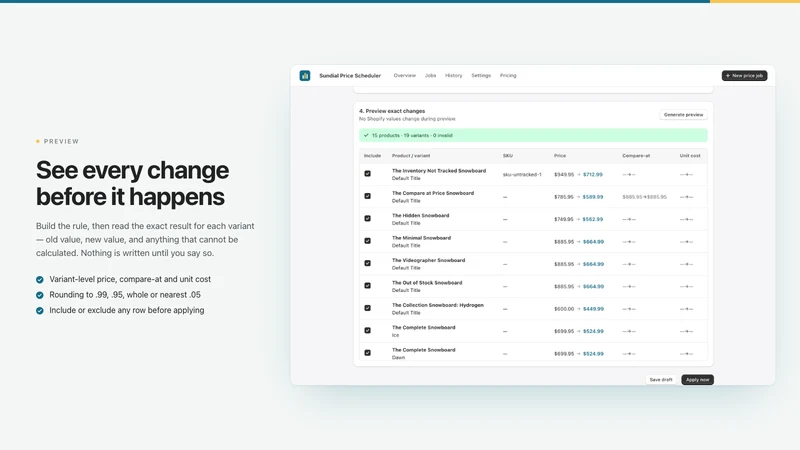Click 'The Videographer Snowboard' product name
Viewport: 800px width, 450px height.
tap(429, 261)
